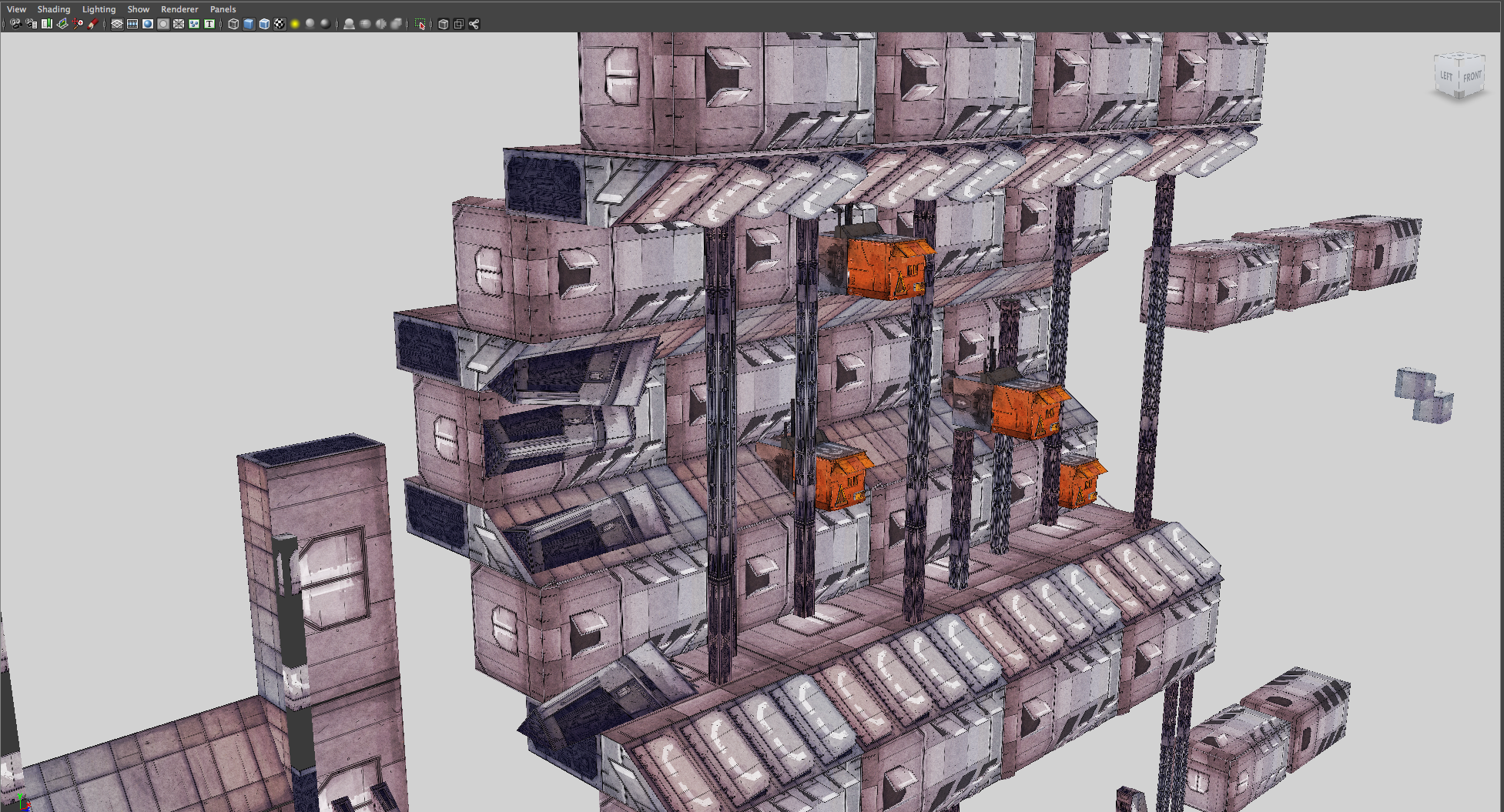The image size is (1504, 812).
Task: Activate 2D Pan/Zoom tool icon
Action: [76, 25]
